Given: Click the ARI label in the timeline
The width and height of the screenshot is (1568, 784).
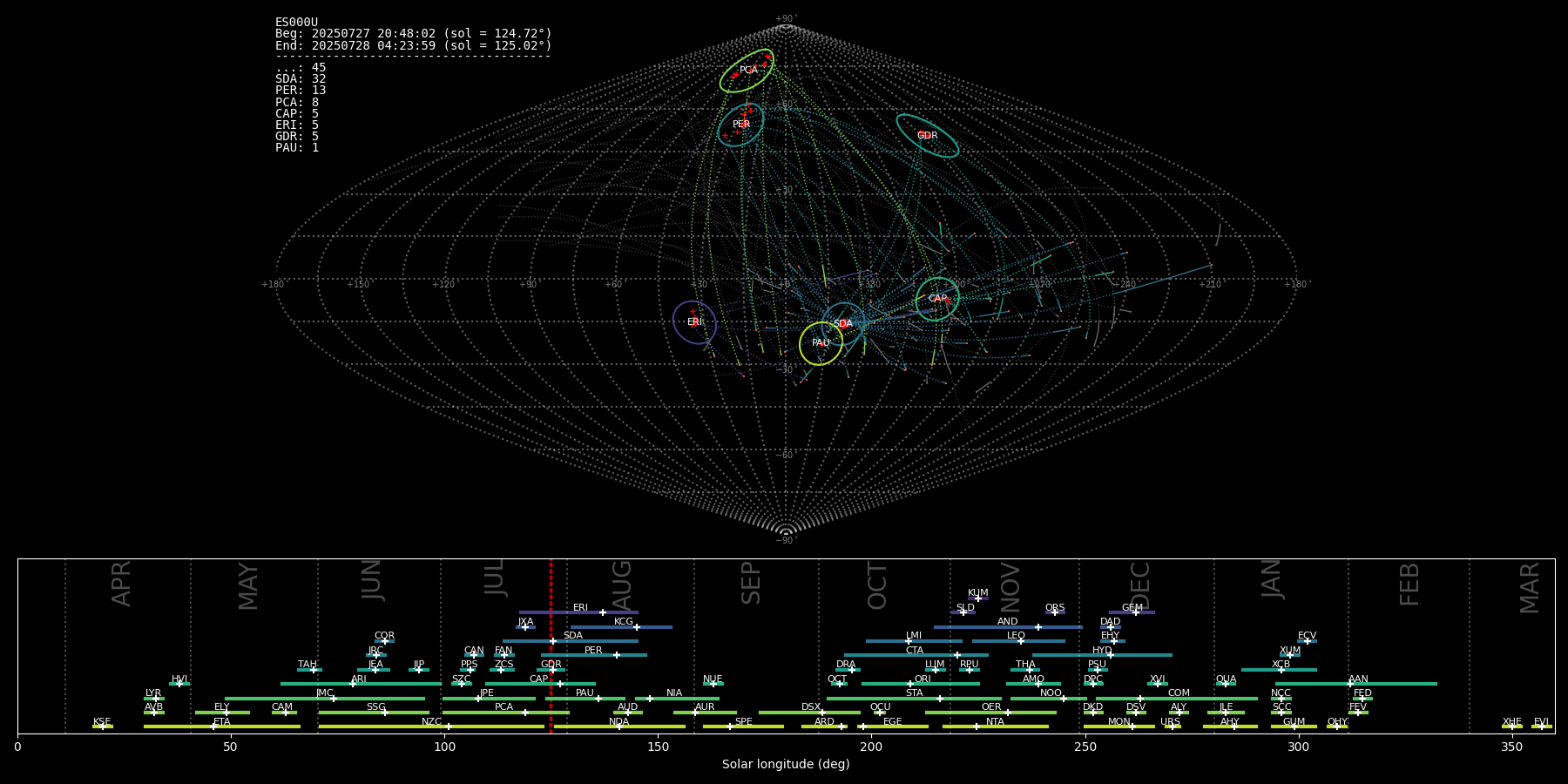Looking at the screenshot, I should (x=359, y=679).
